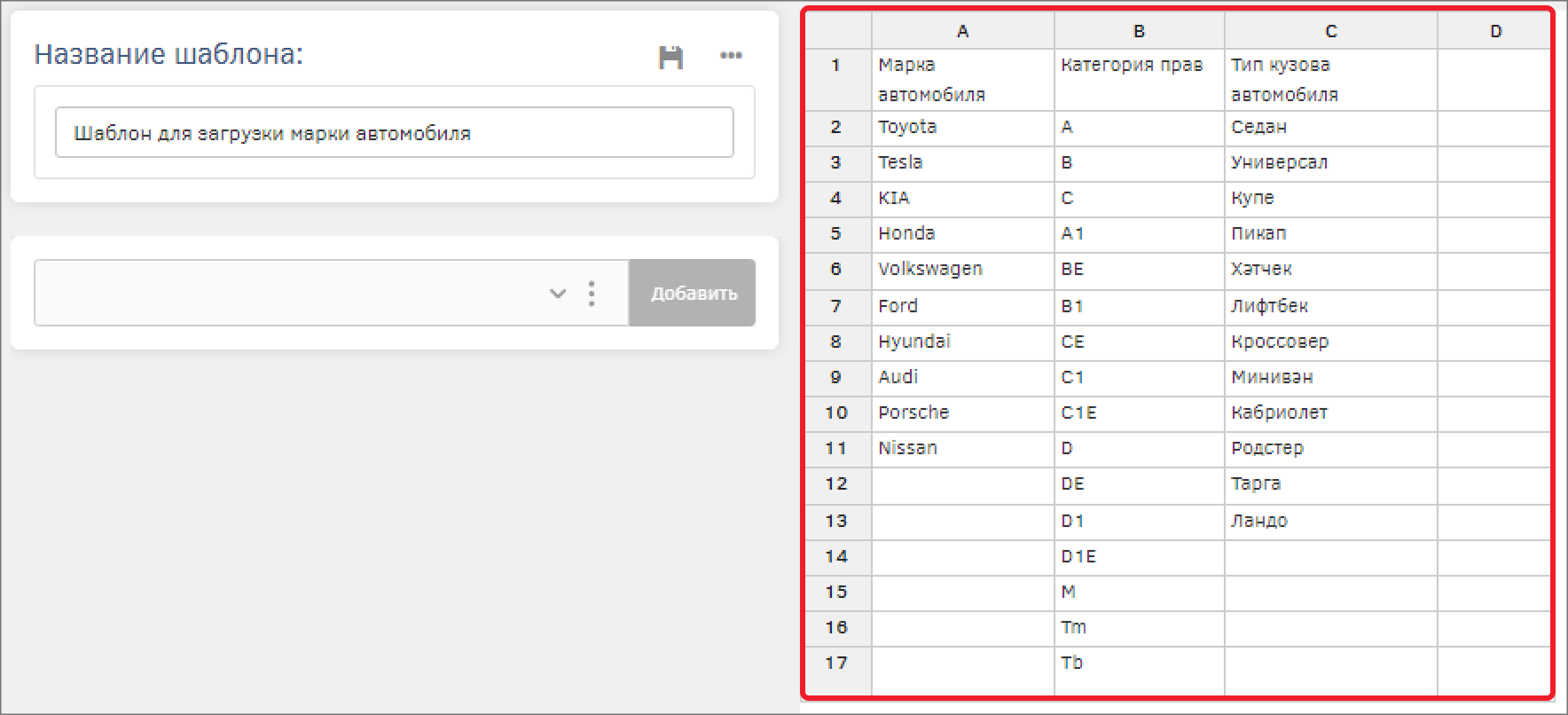Open the empty field selection combo box
This screenshot has width=1568, height=715.
tap(293, 294)
